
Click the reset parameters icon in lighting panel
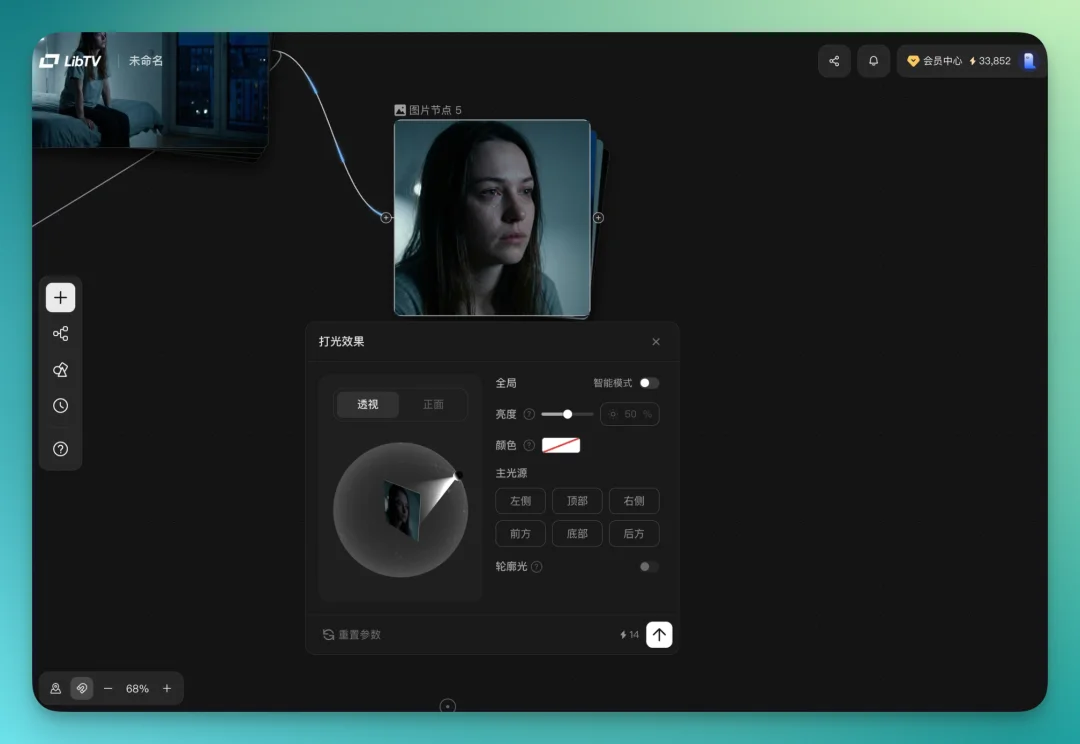pyautogui.click(x=328, y=634)
